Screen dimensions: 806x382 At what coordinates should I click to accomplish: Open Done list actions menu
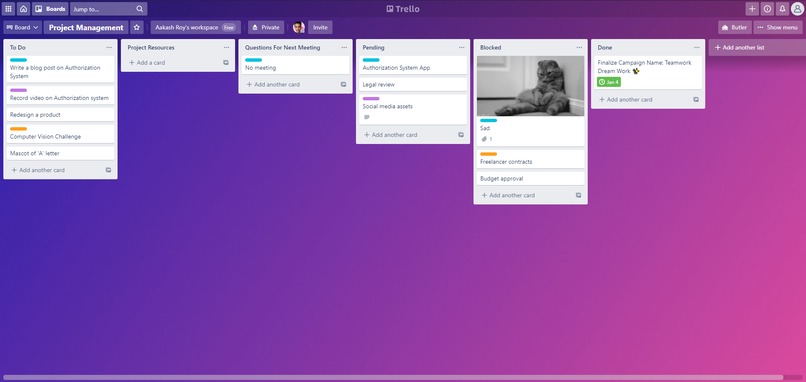pos(697,47)
